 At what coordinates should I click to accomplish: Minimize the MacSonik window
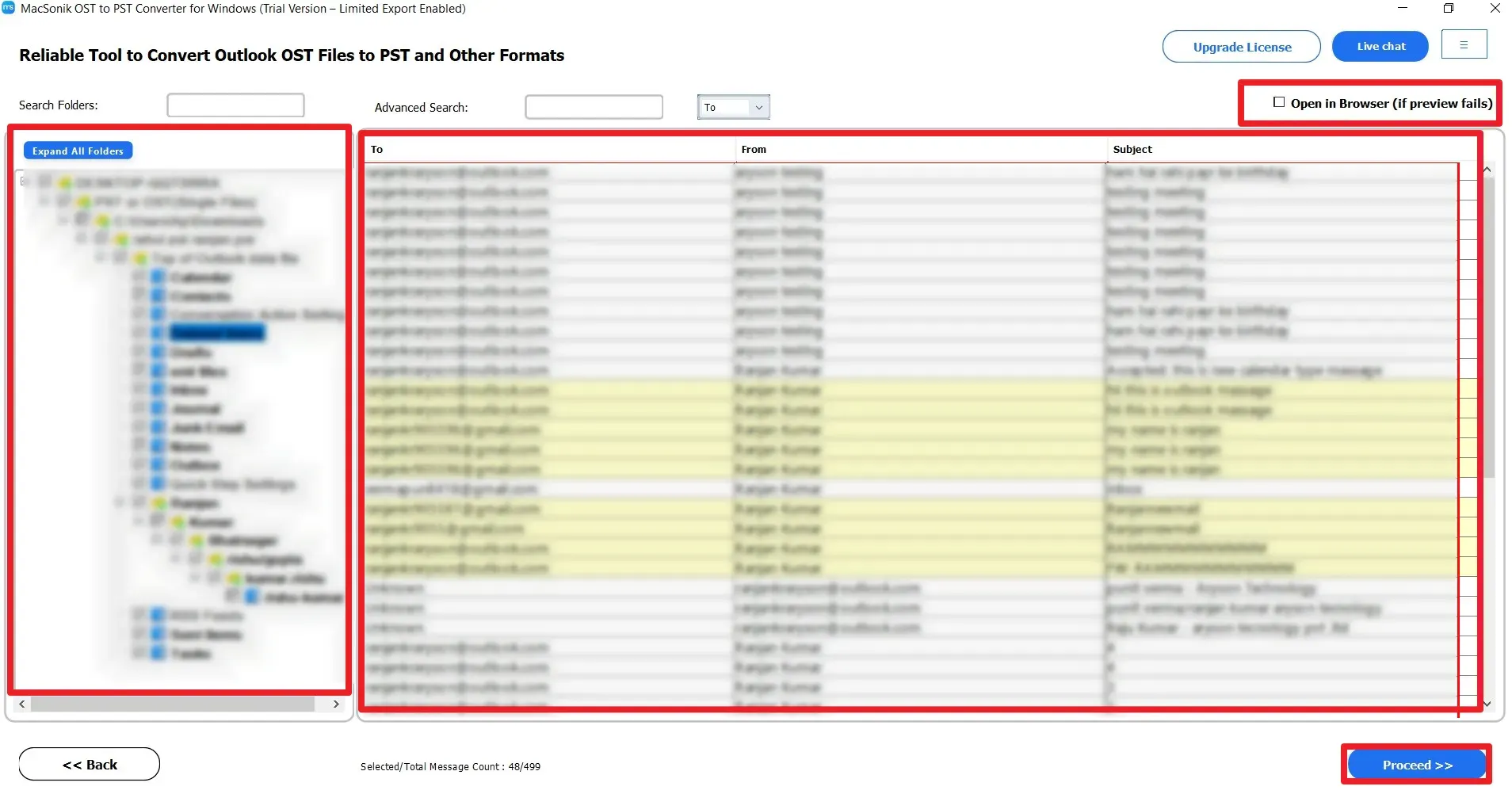[1403, 8]
